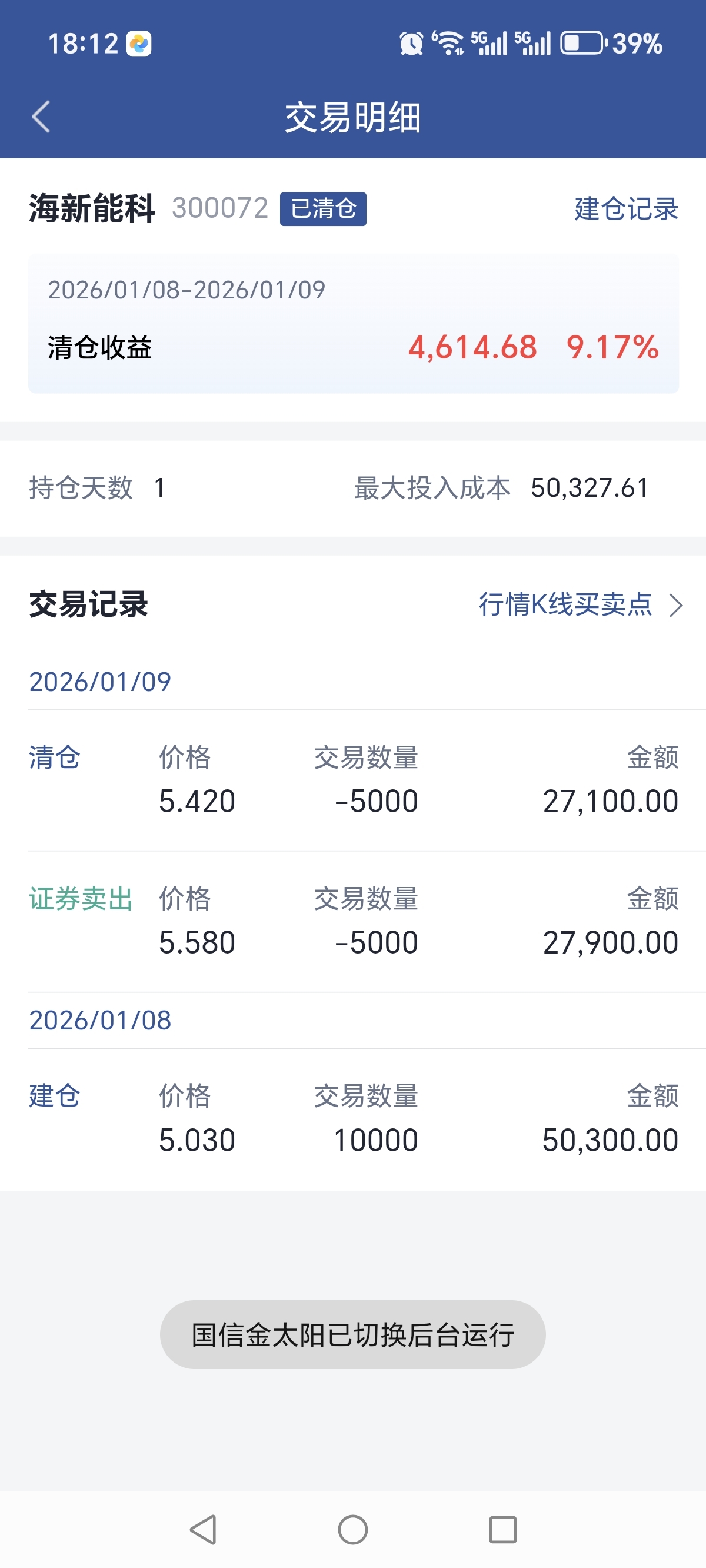This screenshot has width=706, height=1568.
Task: Tap the recent apps square button
Action: tap(502, 1529)
